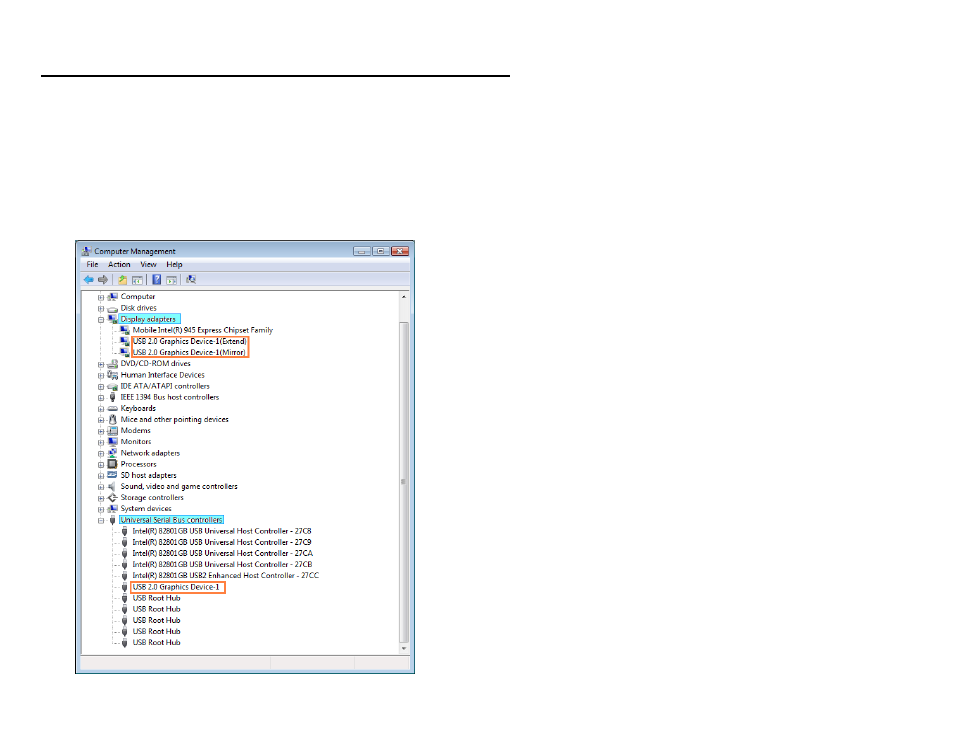Select Intel USB2 Enhanced Host Controller - 27CC
The image size is (954, 737).
coord(226,576)
